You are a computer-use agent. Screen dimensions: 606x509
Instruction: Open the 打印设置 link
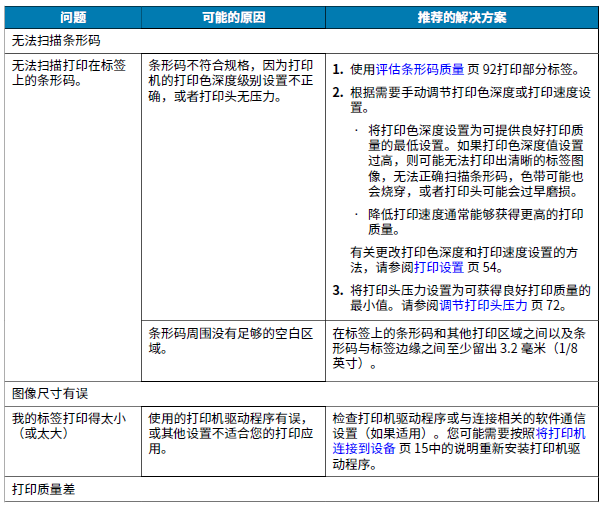point(439,267)
